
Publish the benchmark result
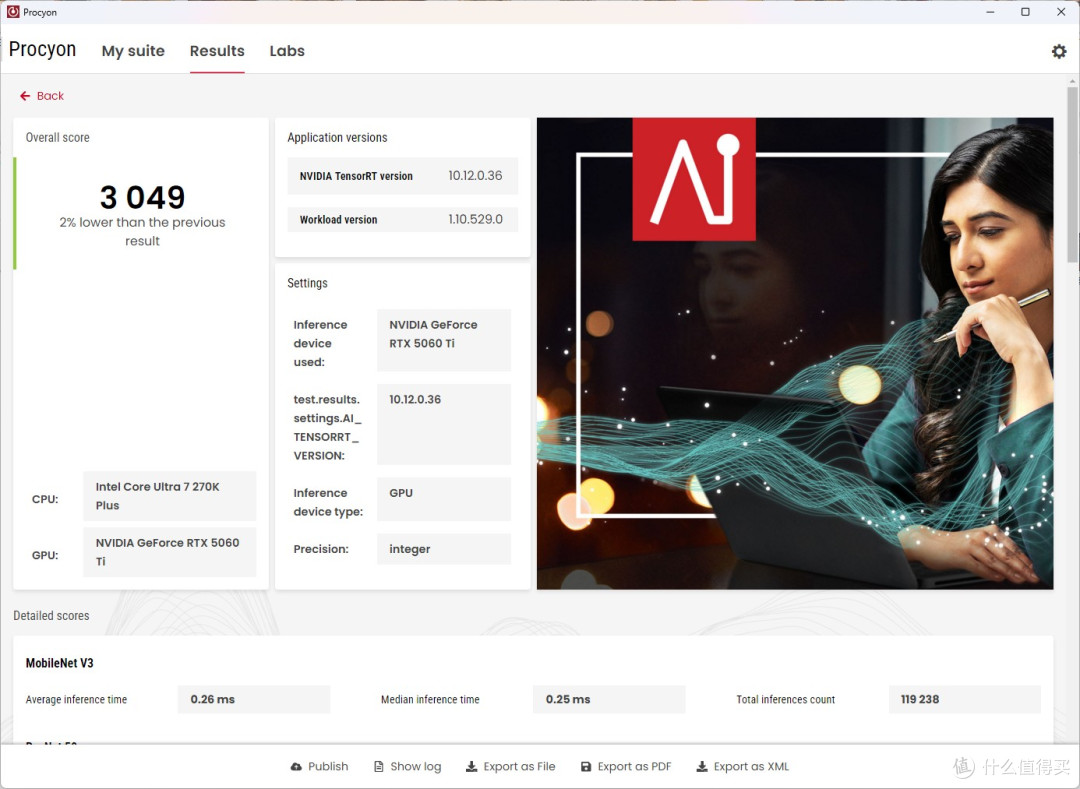click(x=320, y=766)
